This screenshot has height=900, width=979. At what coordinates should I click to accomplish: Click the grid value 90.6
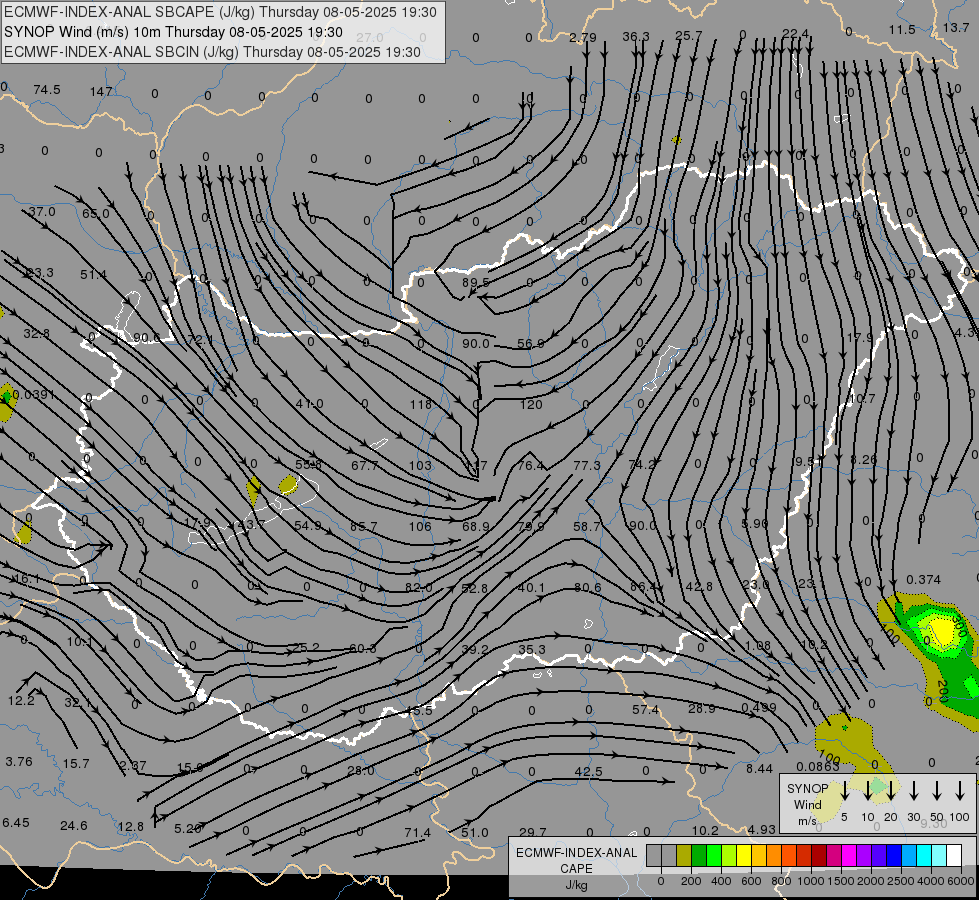[146, 338]
